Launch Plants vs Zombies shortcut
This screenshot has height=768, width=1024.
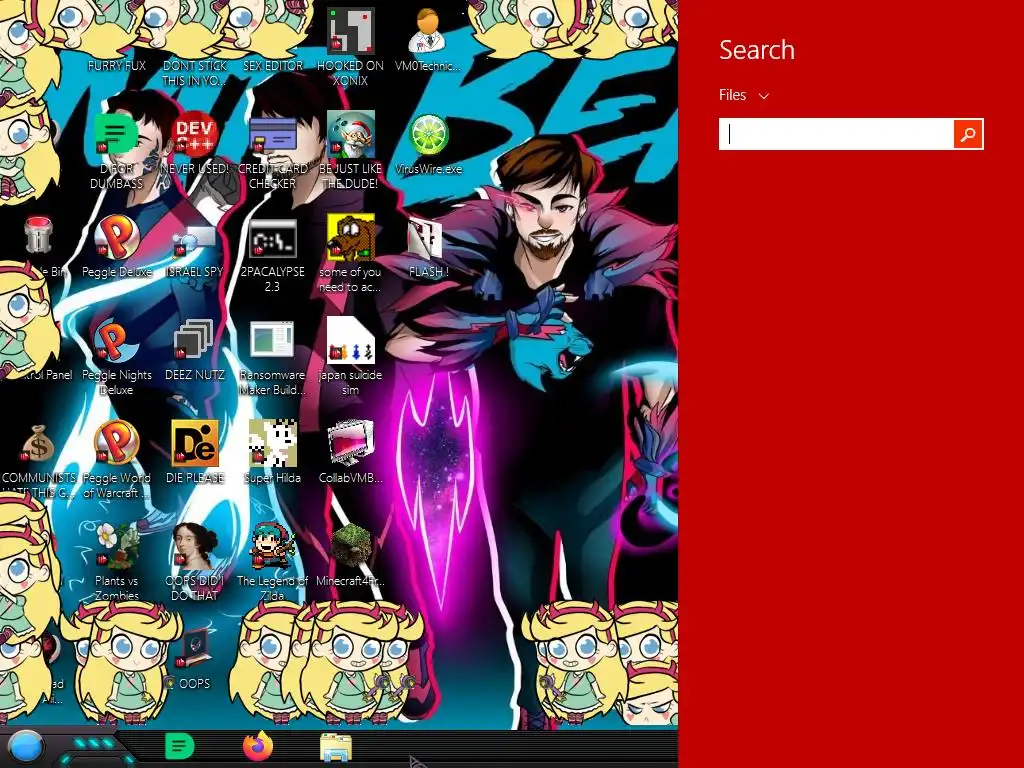pos(116,545)
